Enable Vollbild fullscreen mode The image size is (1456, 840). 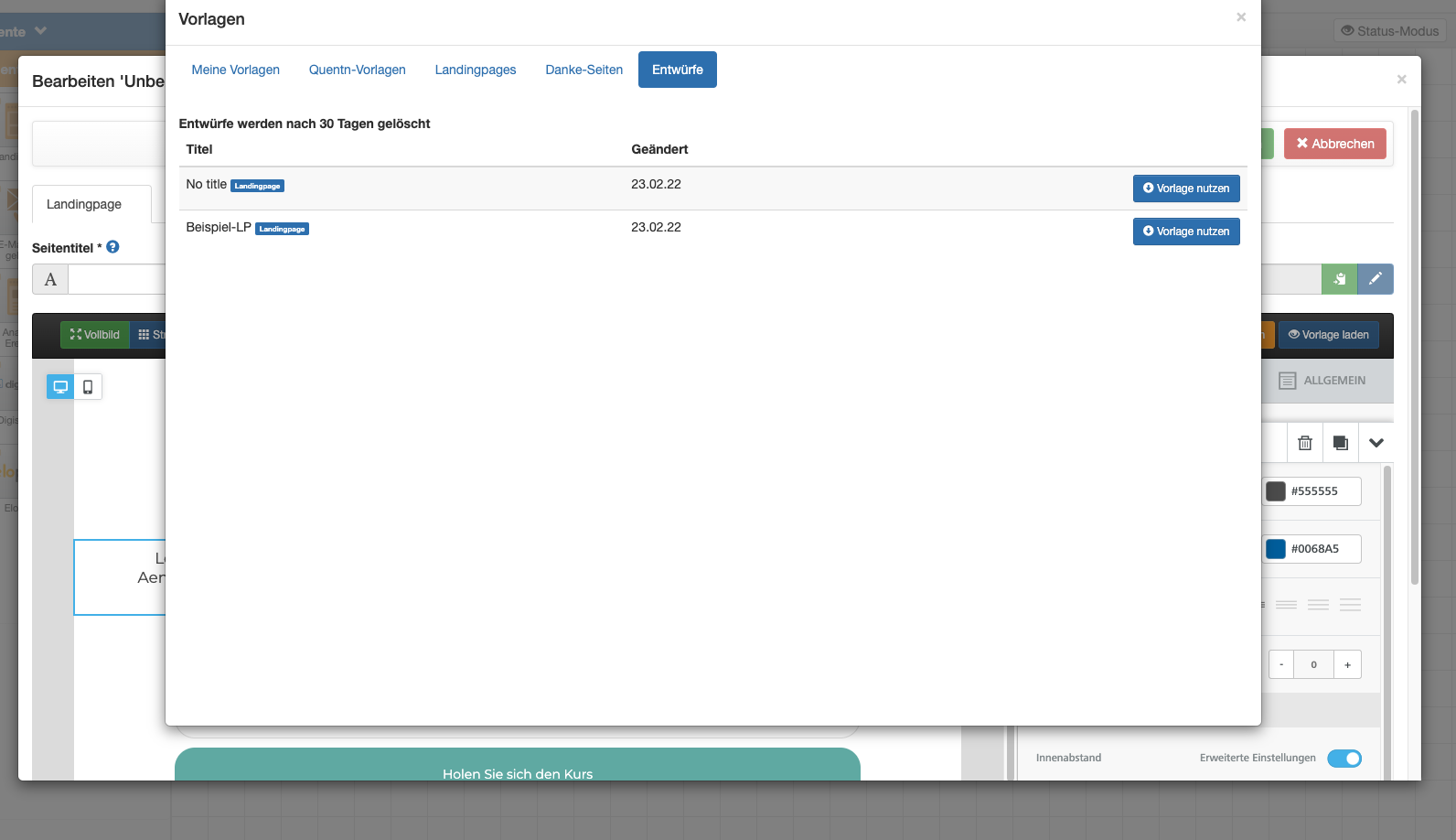(95, 335)
